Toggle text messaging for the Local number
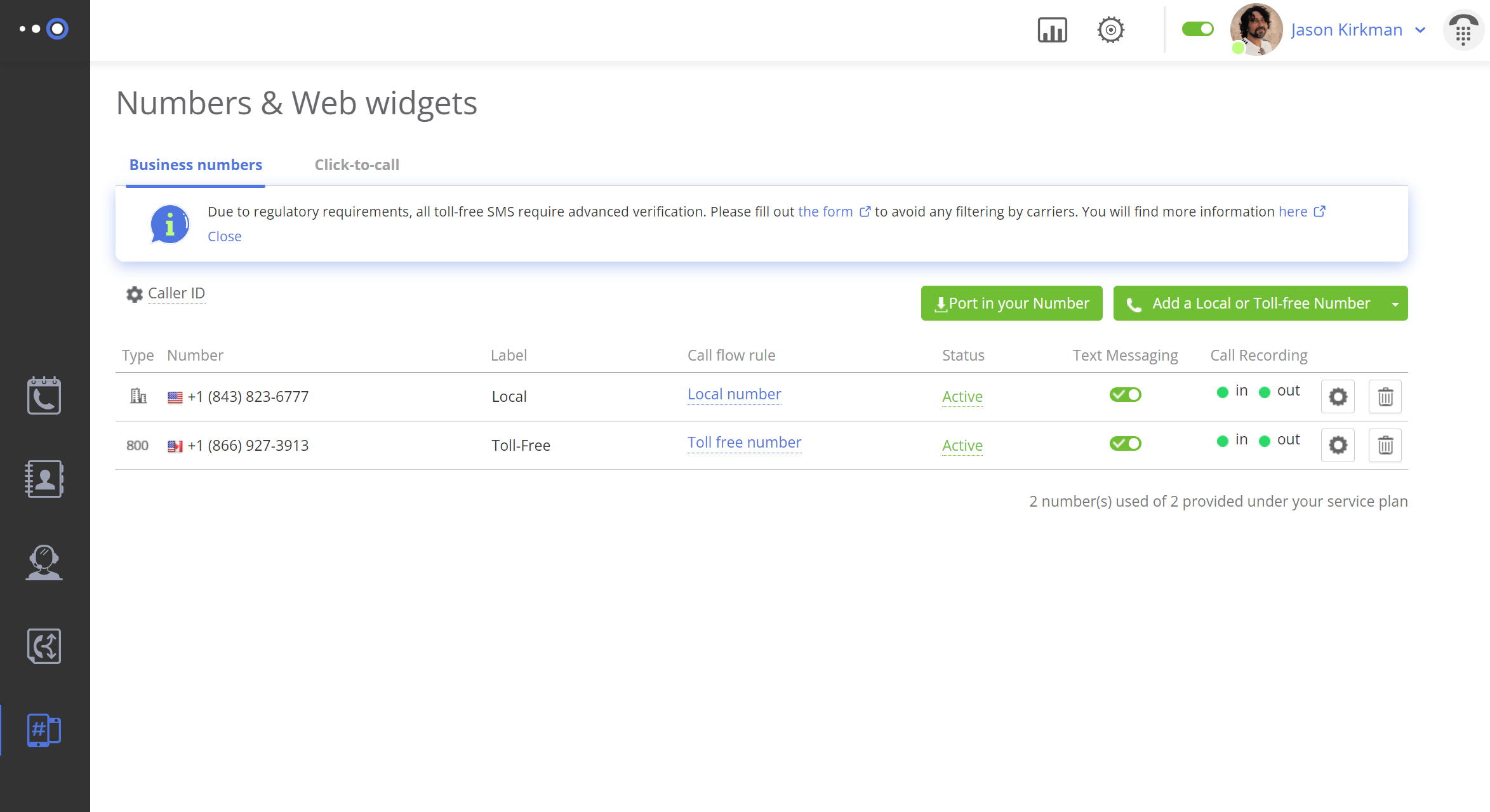The height and width of the screenshot is (812, 1490). click(1125, 394)
